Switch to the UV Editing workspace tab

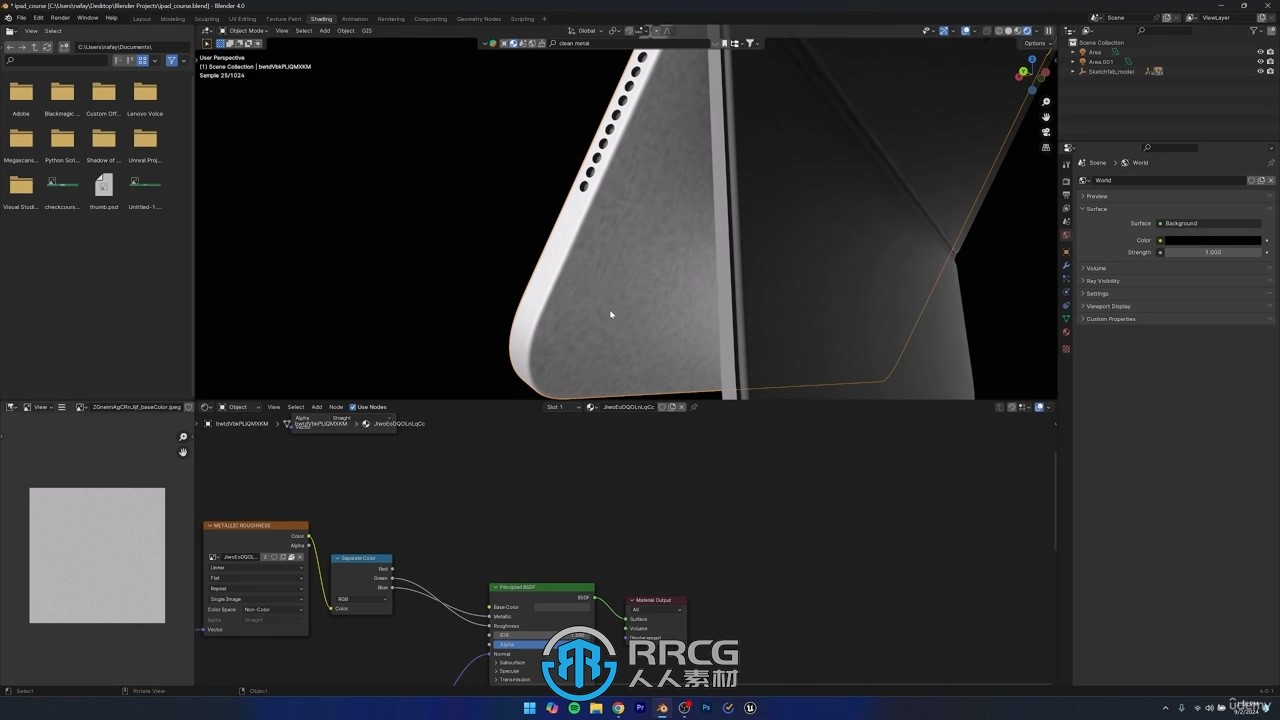click(x=242, y=19)
